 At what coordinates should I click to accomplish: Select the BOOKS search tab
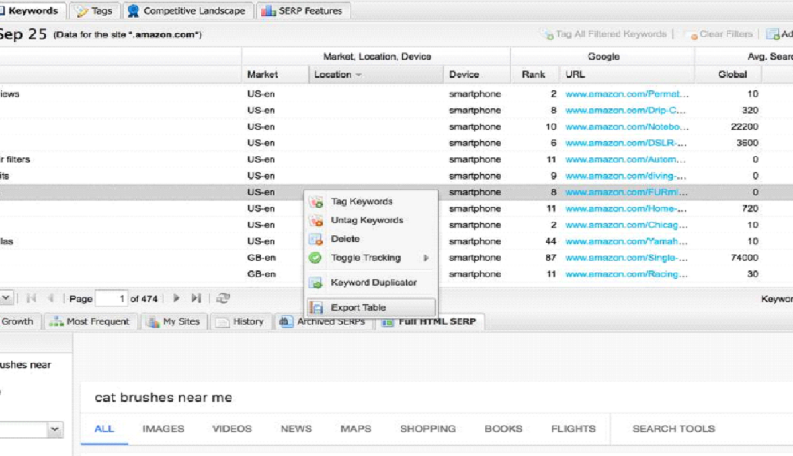coord(503,429)
